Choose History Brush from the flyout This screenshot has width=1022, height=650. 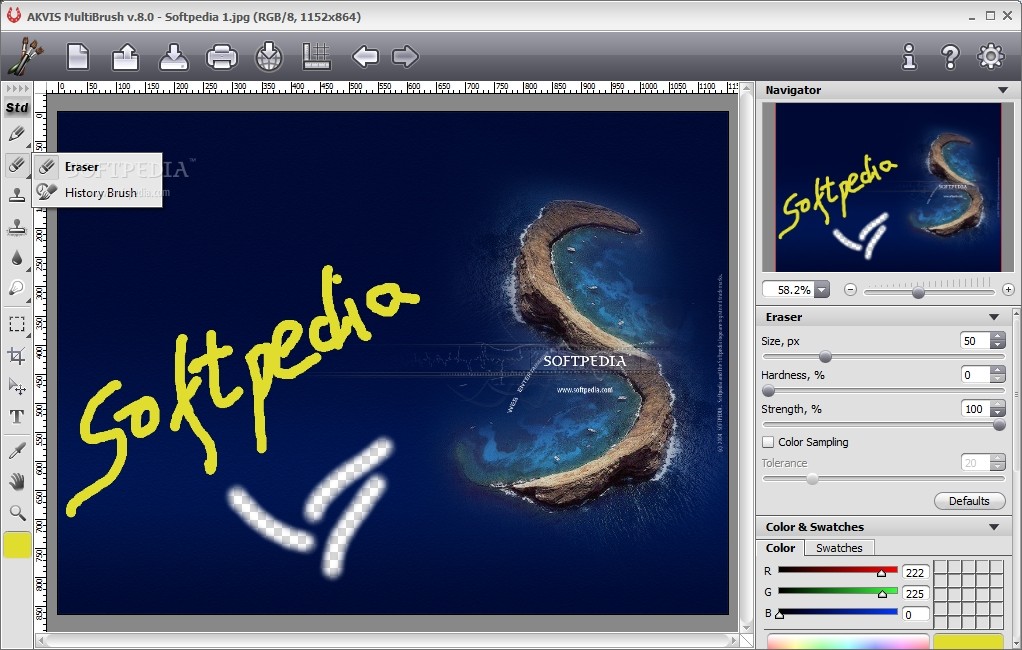click(97, 192)
